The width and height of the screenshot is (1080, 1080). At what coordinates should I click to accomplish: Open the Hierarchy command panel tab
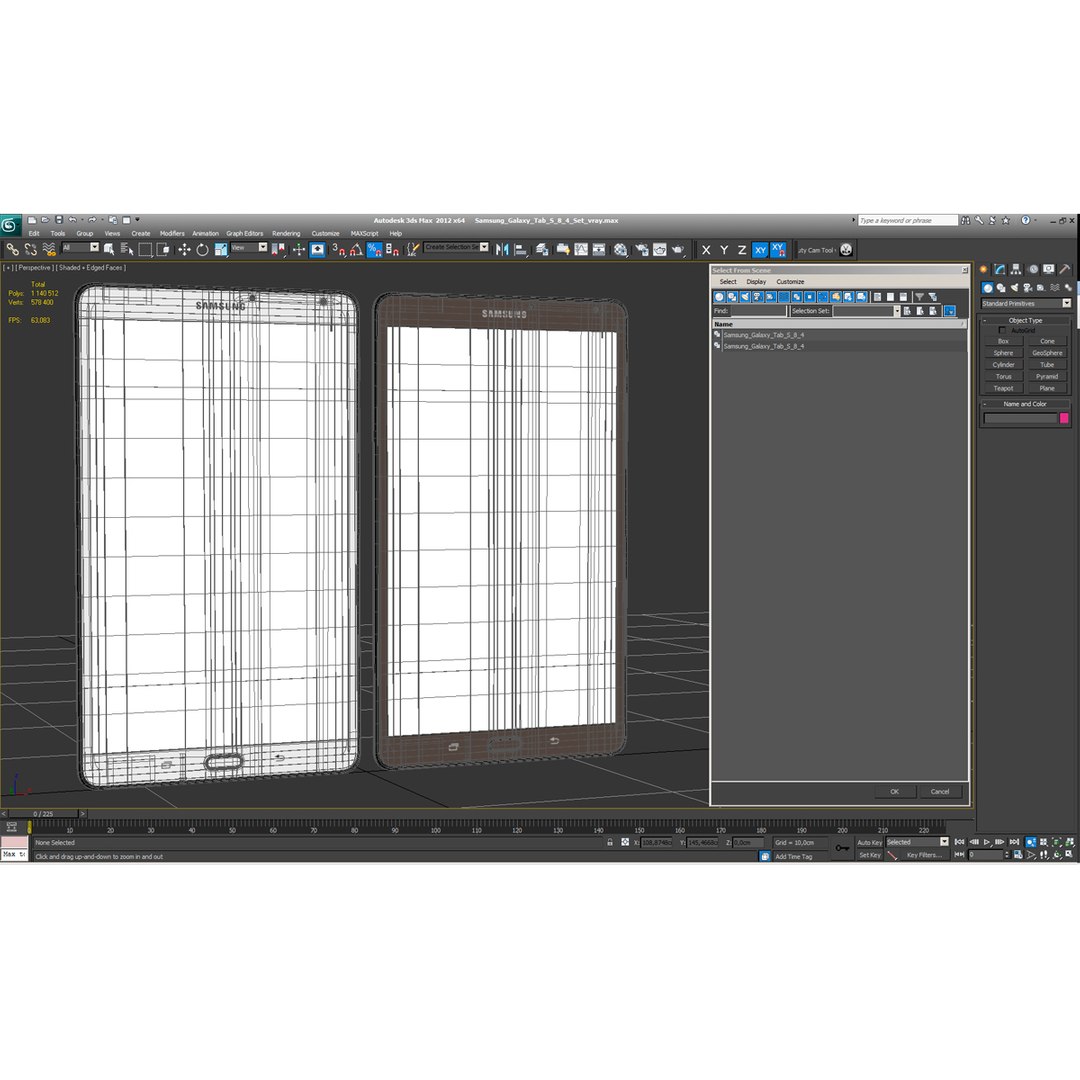click(x=1016, y=269)
